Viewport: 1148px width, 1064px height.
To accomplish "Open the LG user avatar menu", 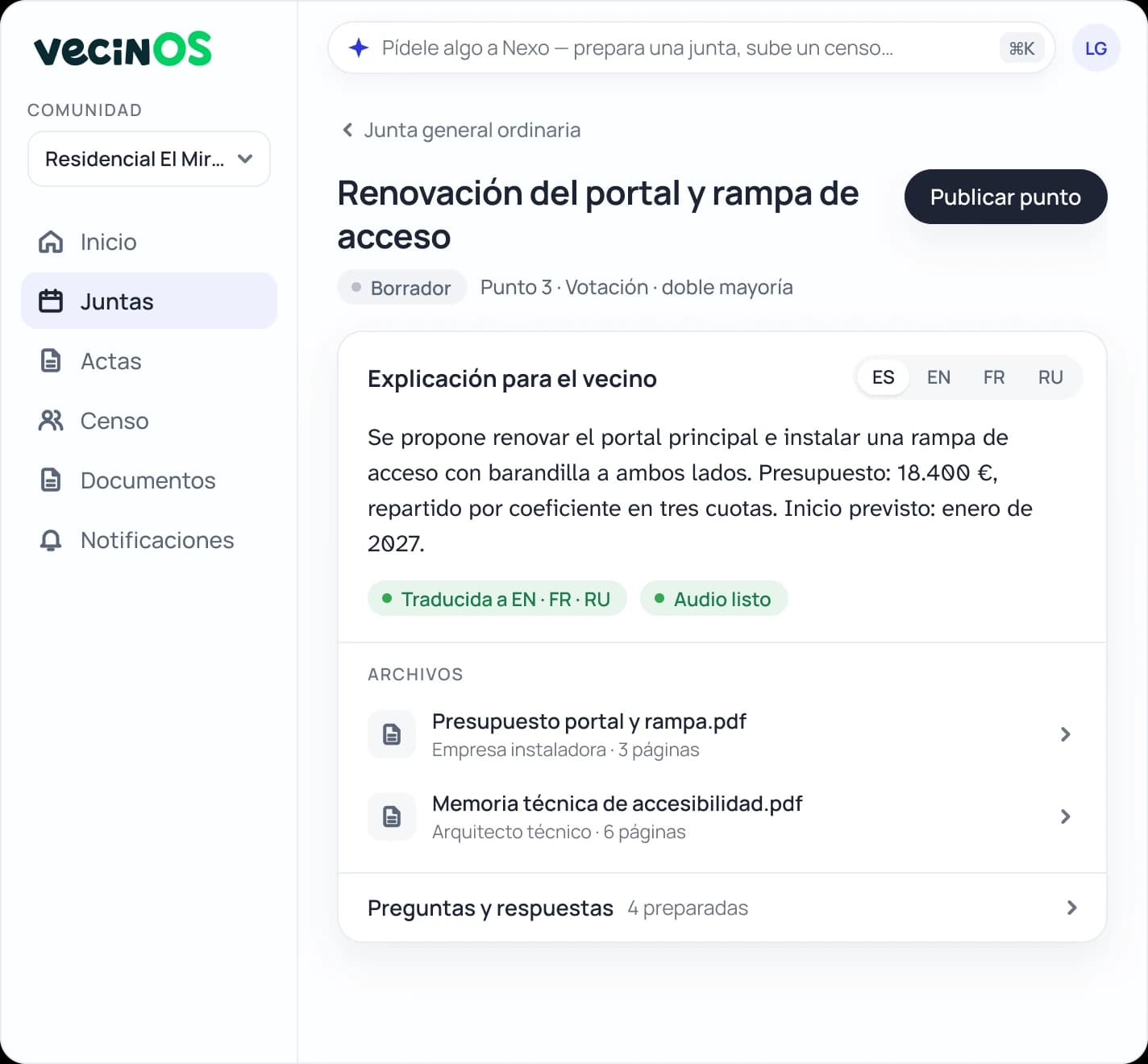I will [x=1096, y=48].
